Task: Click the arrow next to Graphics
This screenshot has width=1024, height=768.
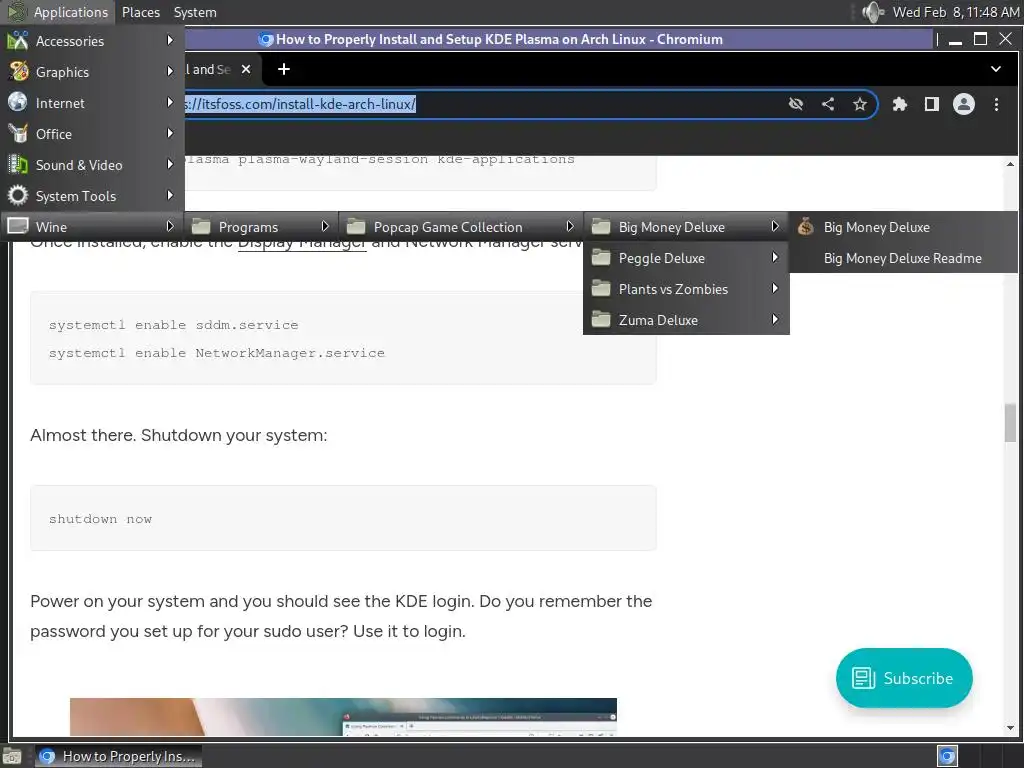Action: click(x=170, y=71)
